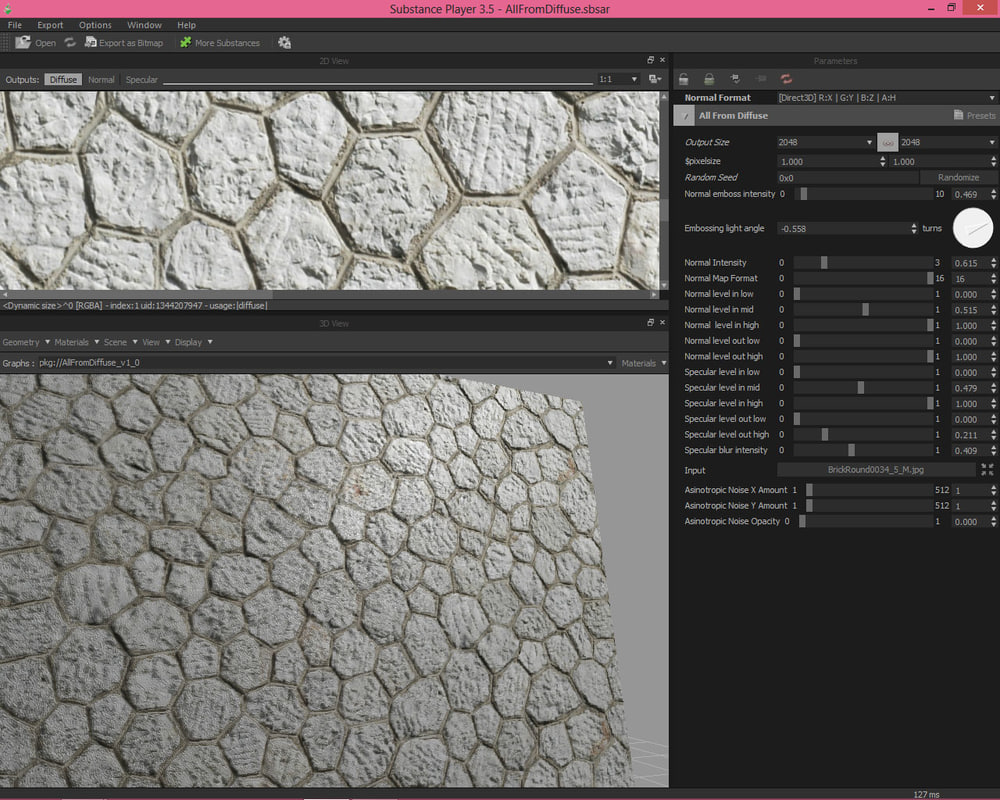The height and width of the screenshot is (800, 1000).
Task: Adjust the Normal Intensity slider
Action: [x=822, y=262]
